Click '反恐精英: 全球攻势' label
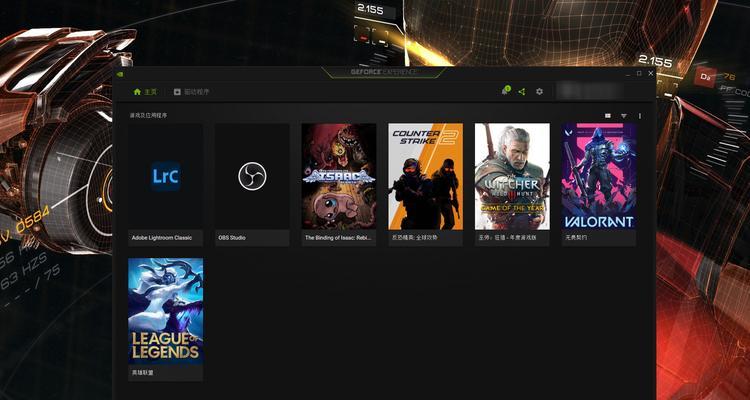Viewport: 750px width, 400px height. pyautogui.click(x=415, y=238)
